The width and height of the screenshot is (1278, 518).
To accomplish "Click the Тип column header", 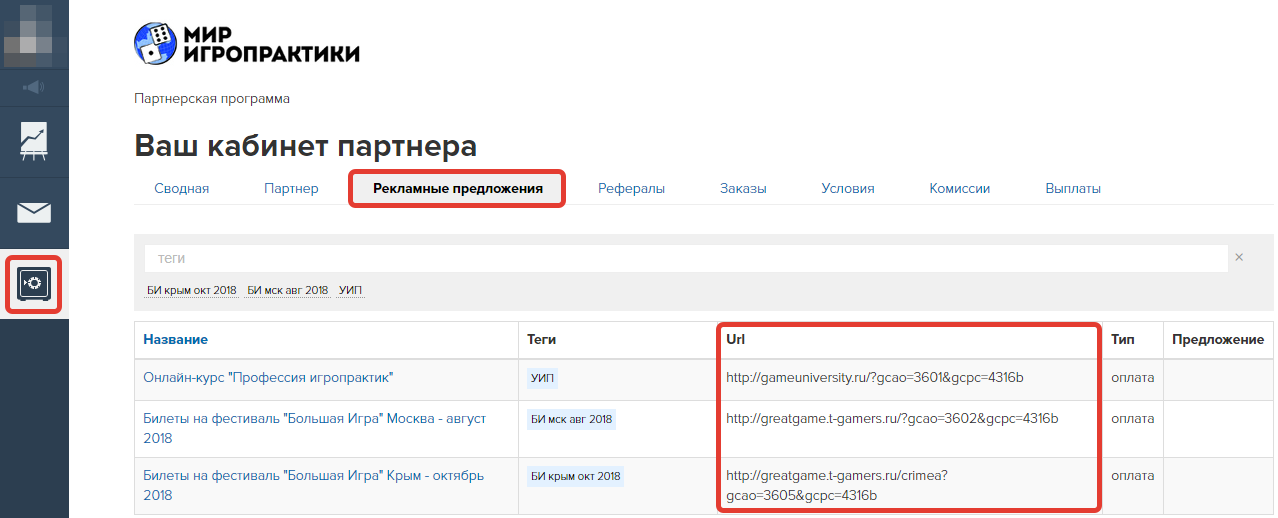I will [x=1122, y=339].
